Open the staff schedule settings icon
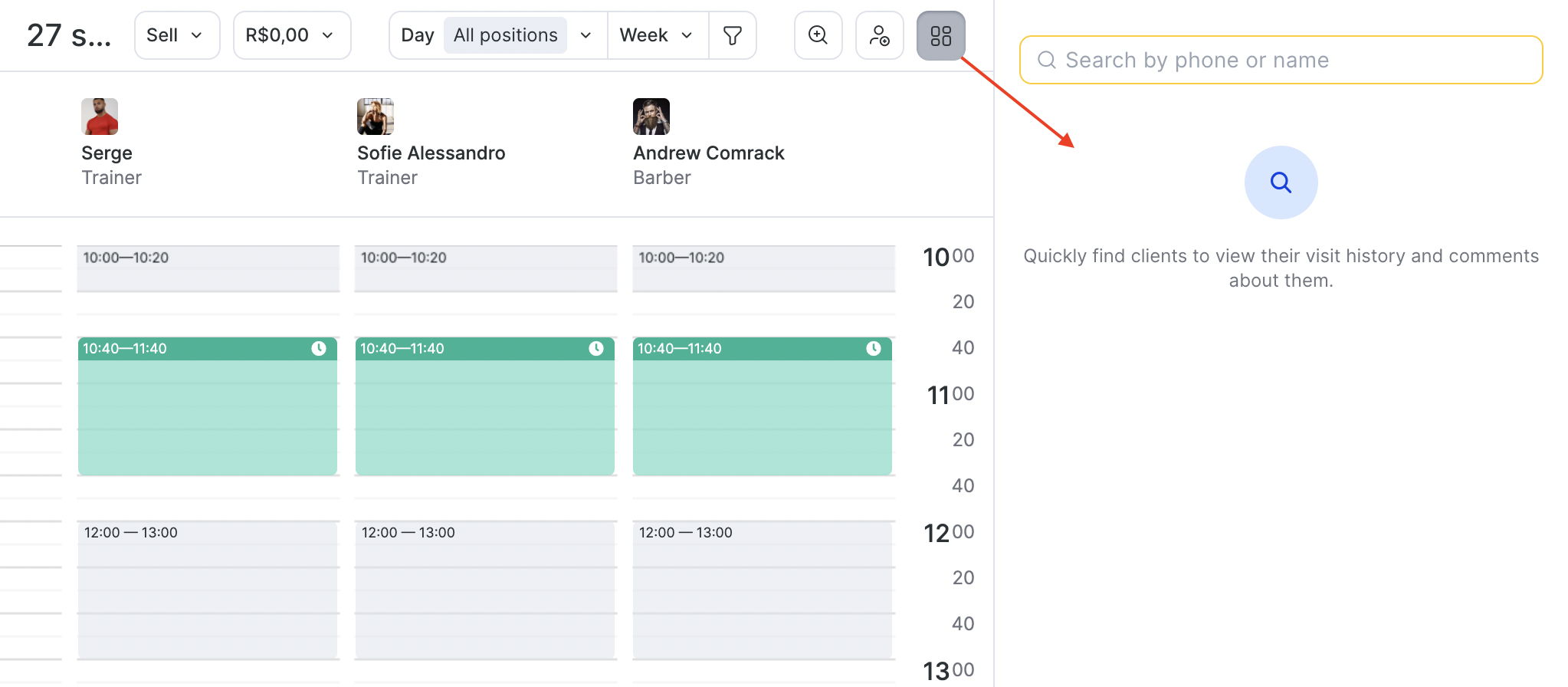The width and height of the screenshot is (1568, 687). click(879, 35)
